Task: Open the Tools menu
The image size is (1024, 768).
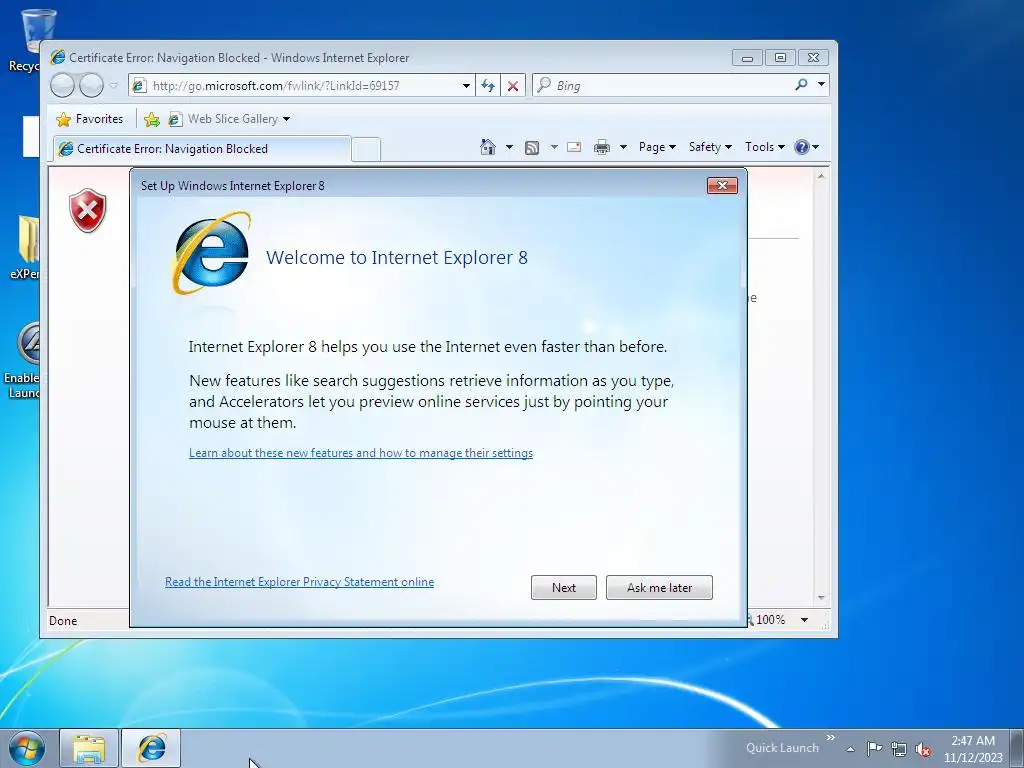Action: [x=765, y=147]
